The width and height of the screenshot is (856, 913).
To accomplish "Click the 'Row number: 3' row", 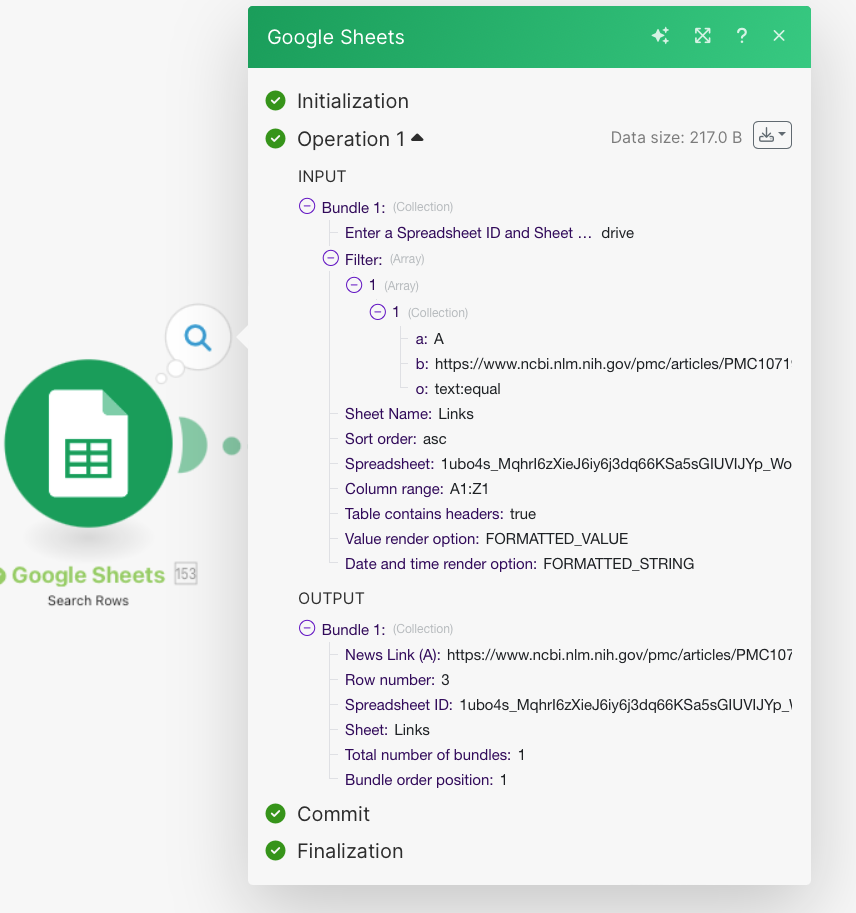I will [x=397, y=680].
